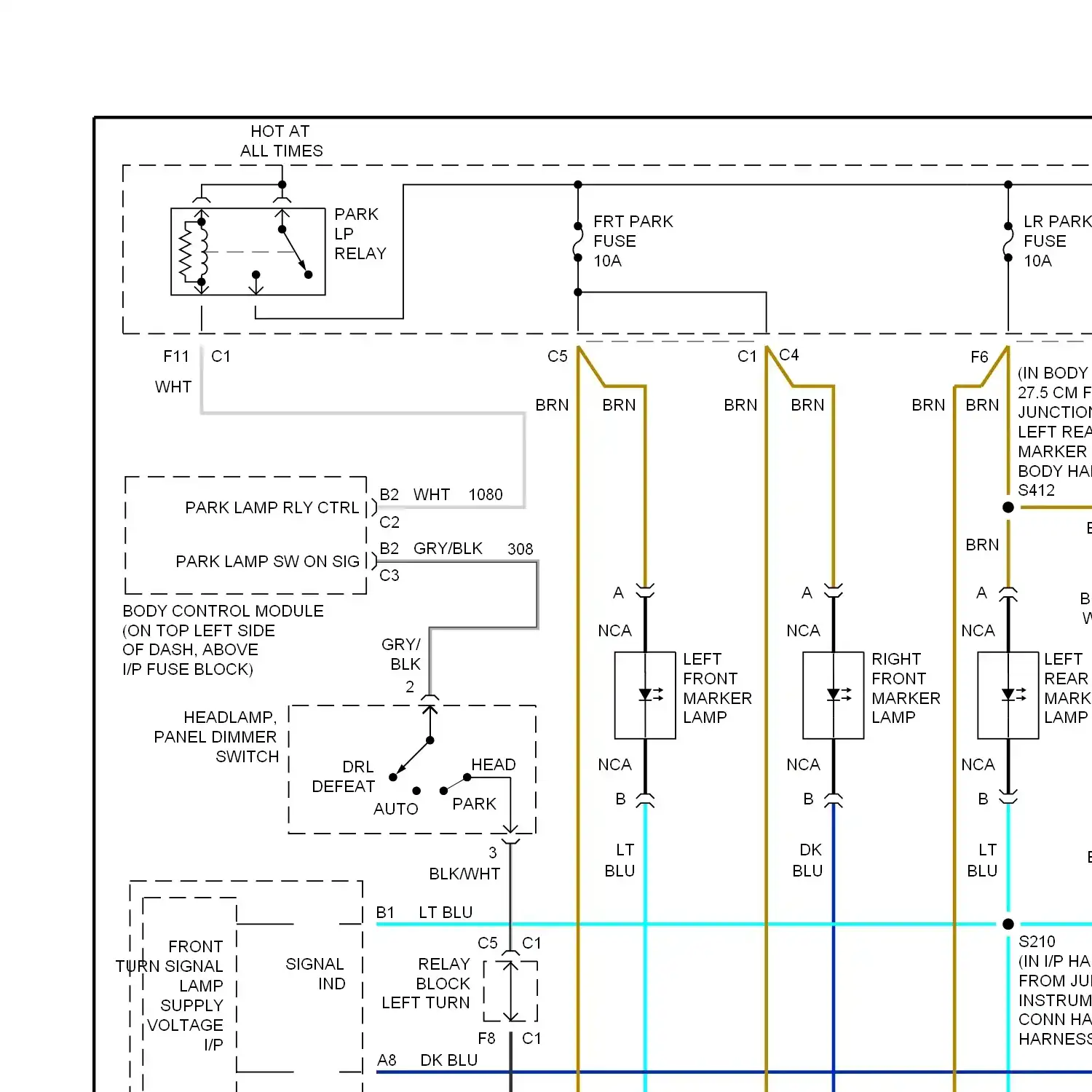Click the 'F8' connector label
1092x1092 pixels.
point(486,1039)
